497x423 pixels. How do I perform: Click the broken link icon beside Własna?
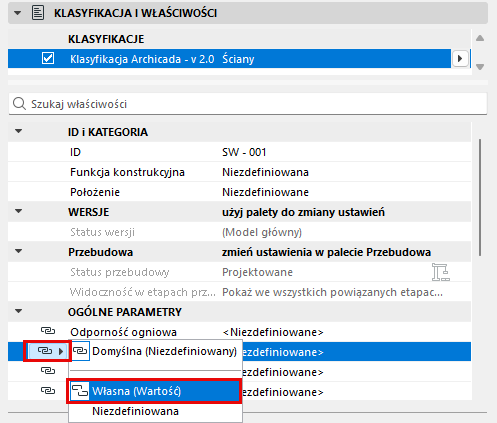pos(80,391)
